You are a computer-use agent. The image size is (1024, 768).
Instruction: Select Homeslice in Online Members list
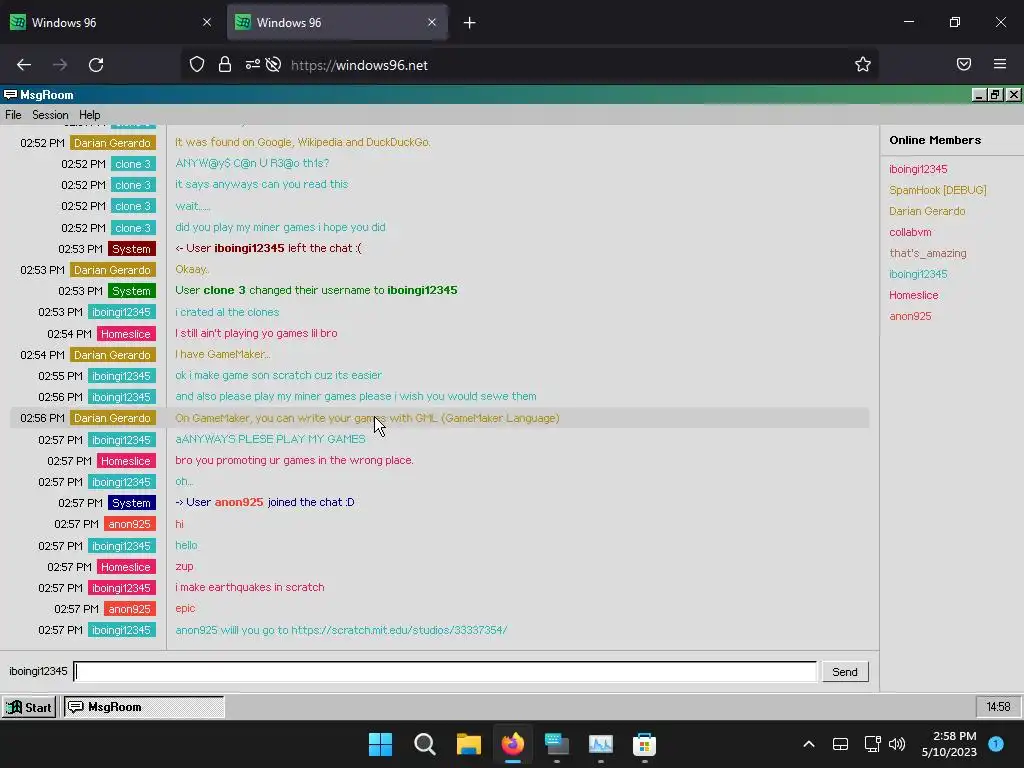(913, 295)
